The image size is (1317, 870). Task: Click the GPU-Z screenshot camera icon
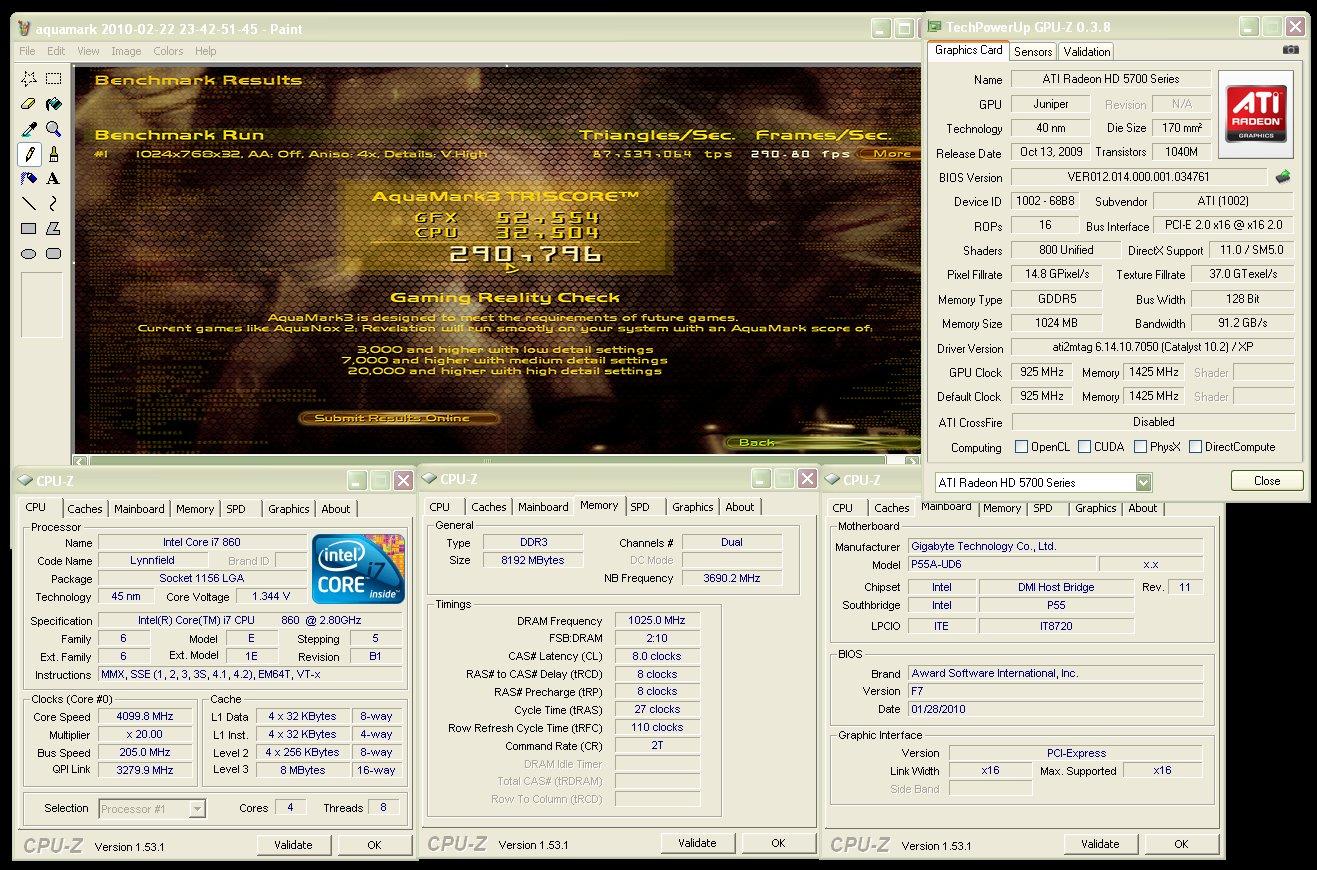coord(1291,50)
